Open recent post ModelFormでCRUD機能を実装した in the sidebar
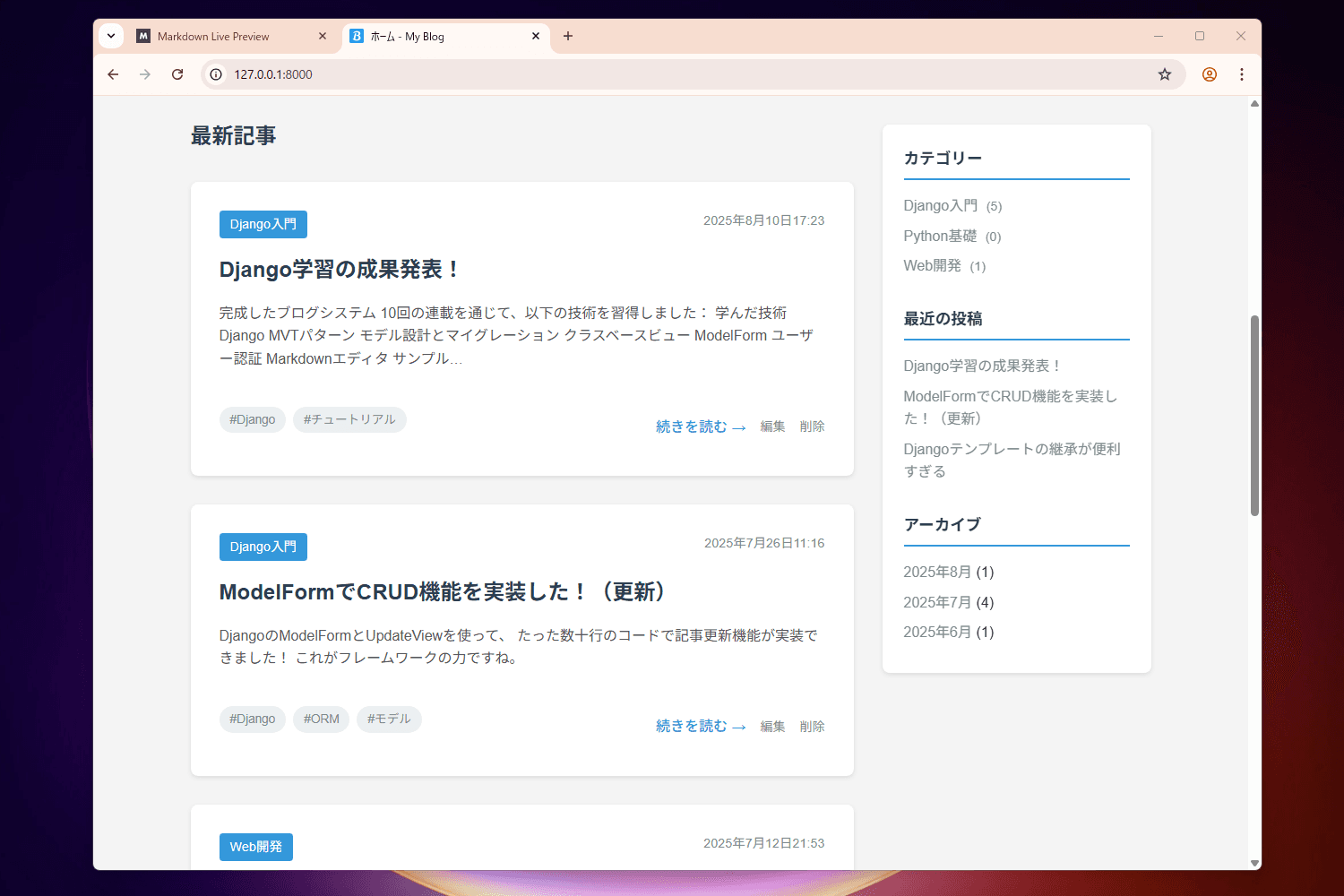Viewport: 1344px width, 896px height. point(1011,407)
